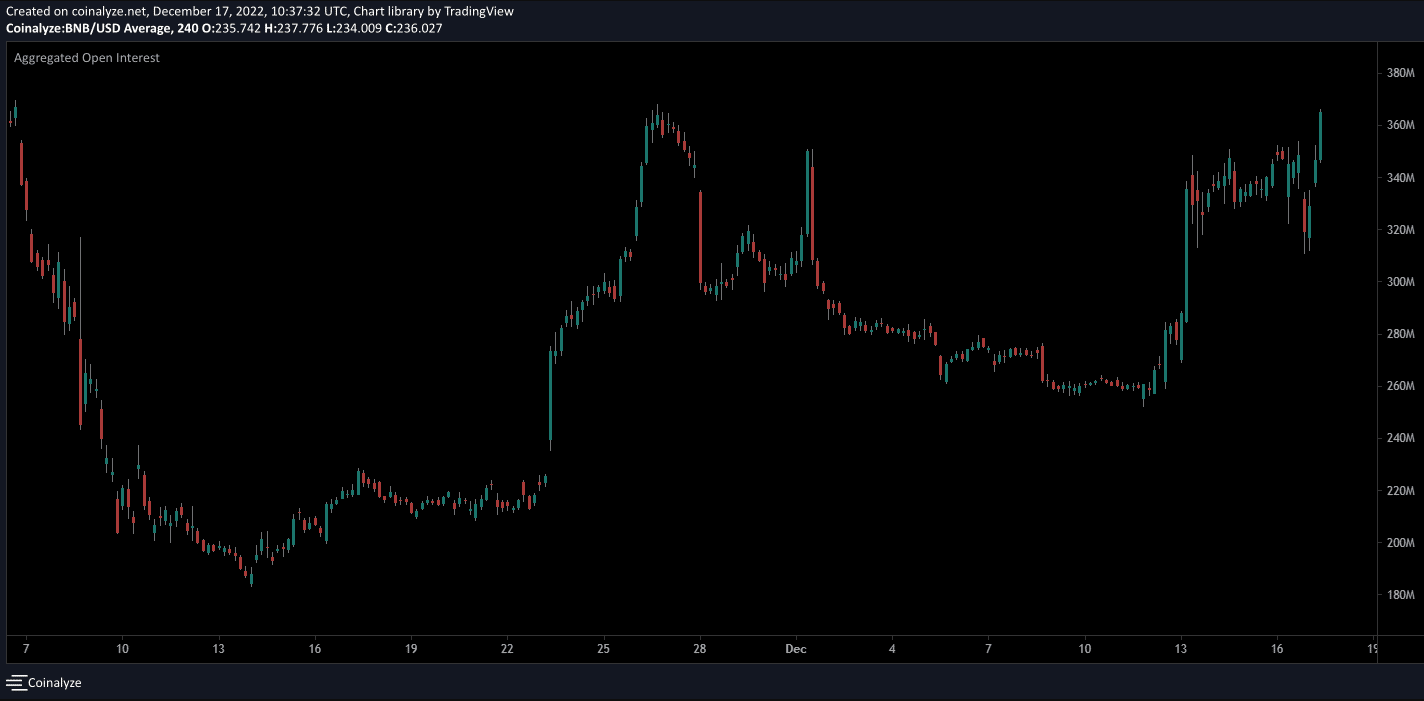Click the date label 28 on time axis

point(700,649)
